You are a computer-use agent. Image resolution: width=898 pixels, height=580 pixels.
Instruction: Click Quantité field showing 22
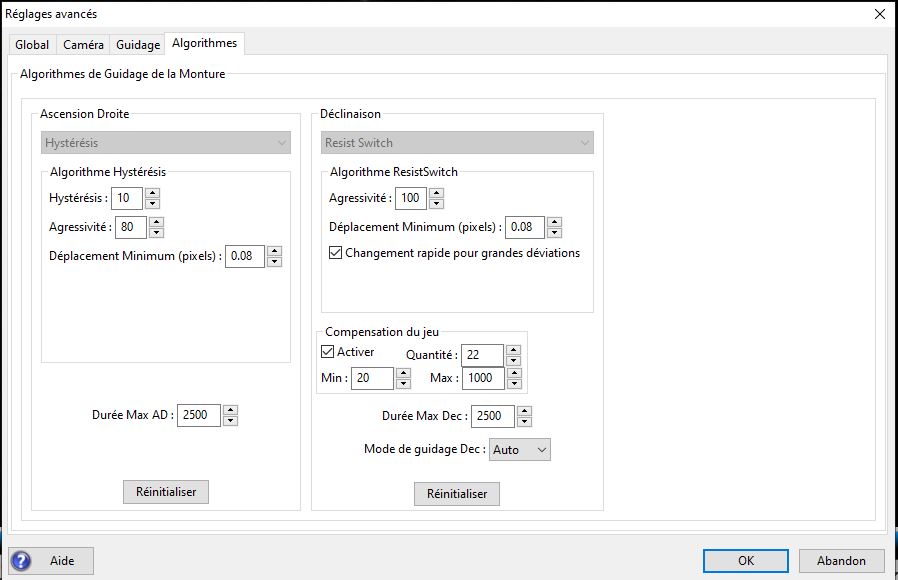[482, 355]
